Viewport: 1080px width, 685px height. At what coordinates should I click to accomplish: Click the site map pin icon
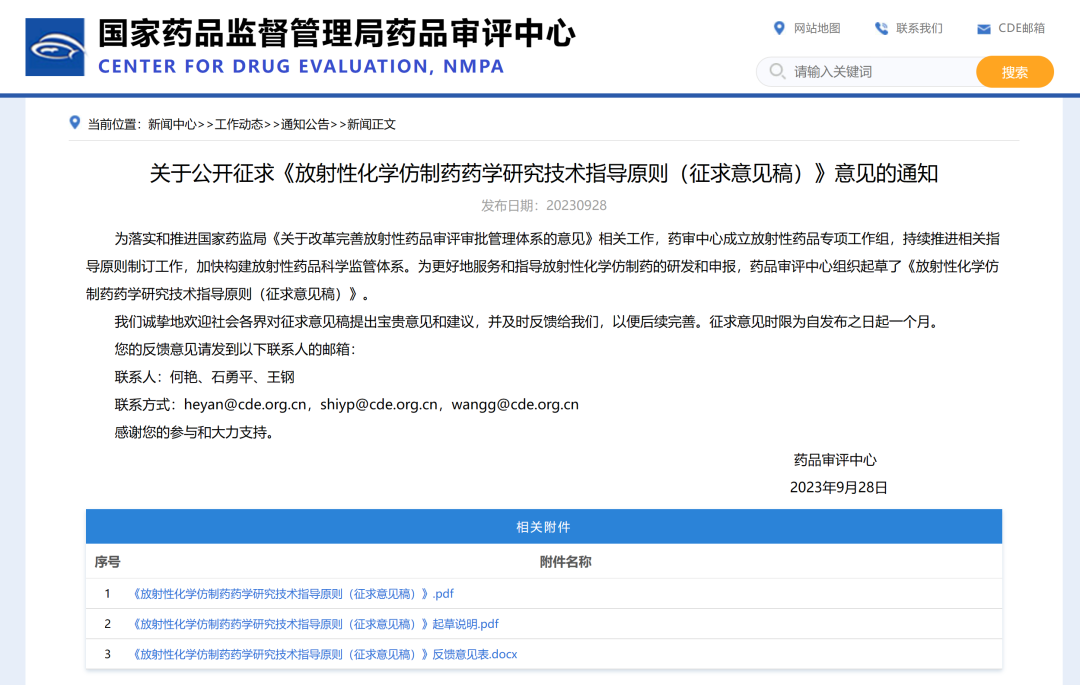pos(779,28)
